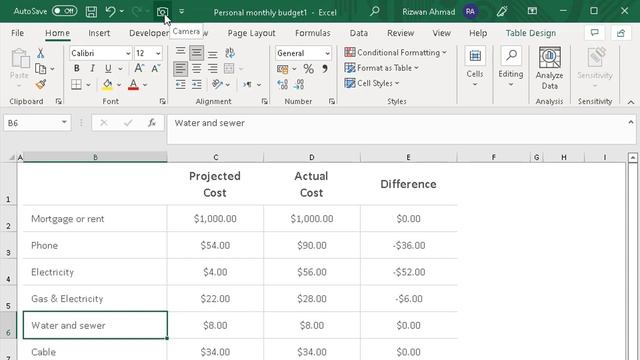Expand the formula bar chevron
This screenshot has width=640, height=360.
(x=631, y=122)
